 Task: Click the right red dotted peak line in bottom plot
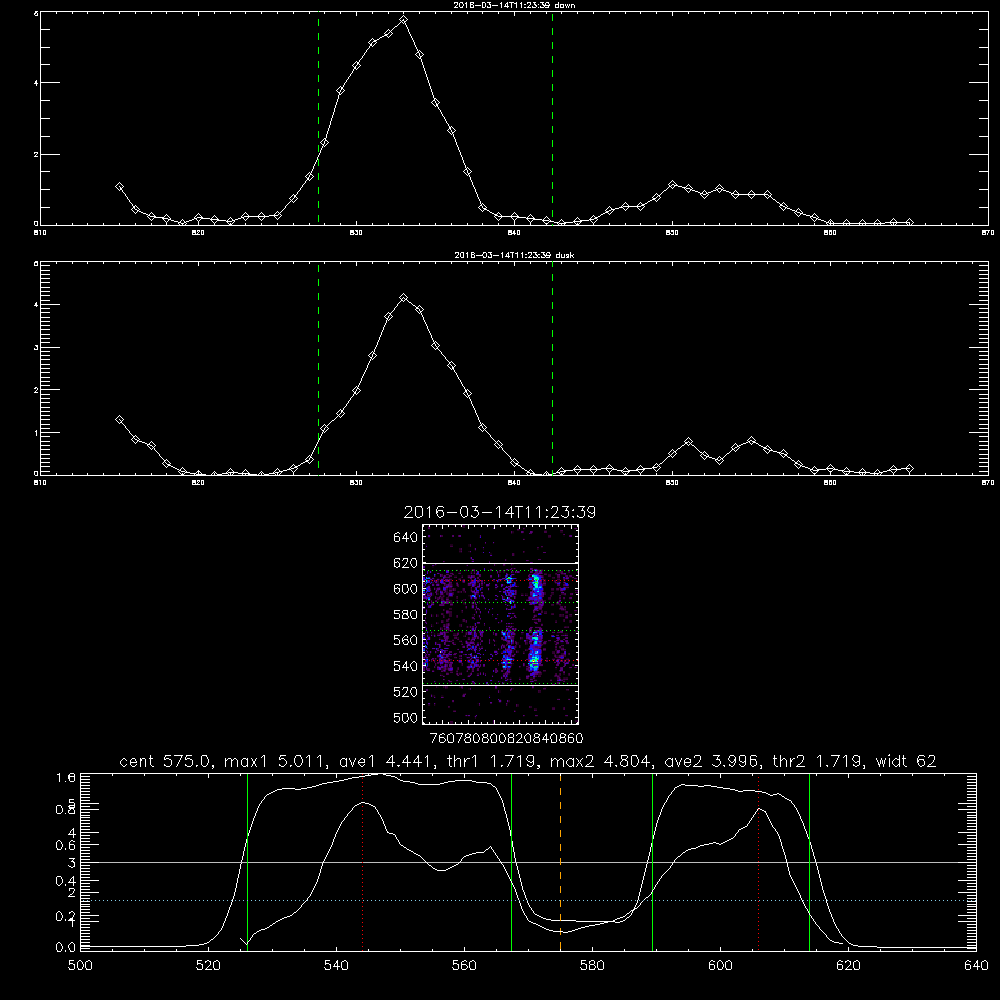point(758,862)
